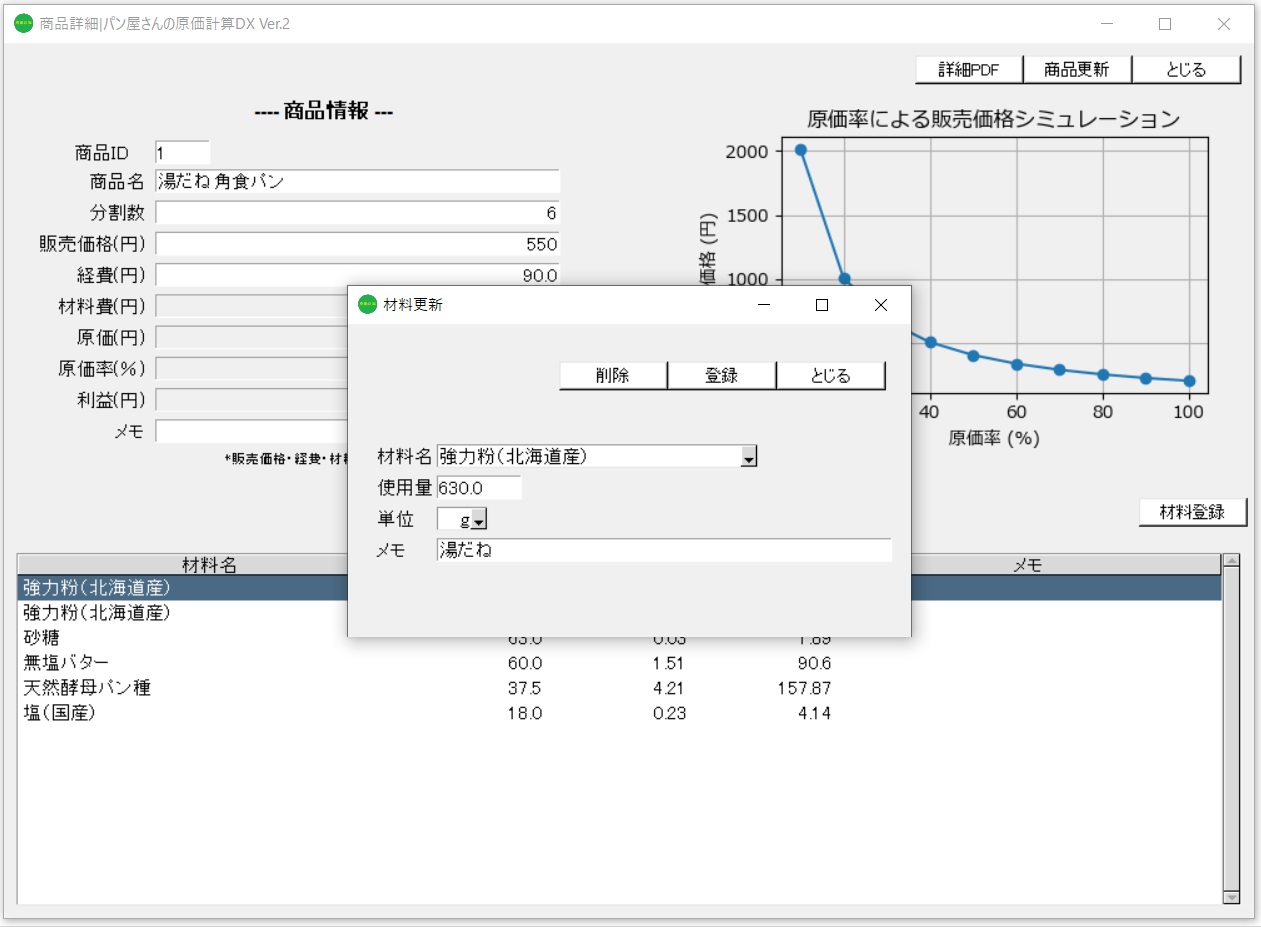
Task: Click the 使用量 input field
Action: [479, 488]
